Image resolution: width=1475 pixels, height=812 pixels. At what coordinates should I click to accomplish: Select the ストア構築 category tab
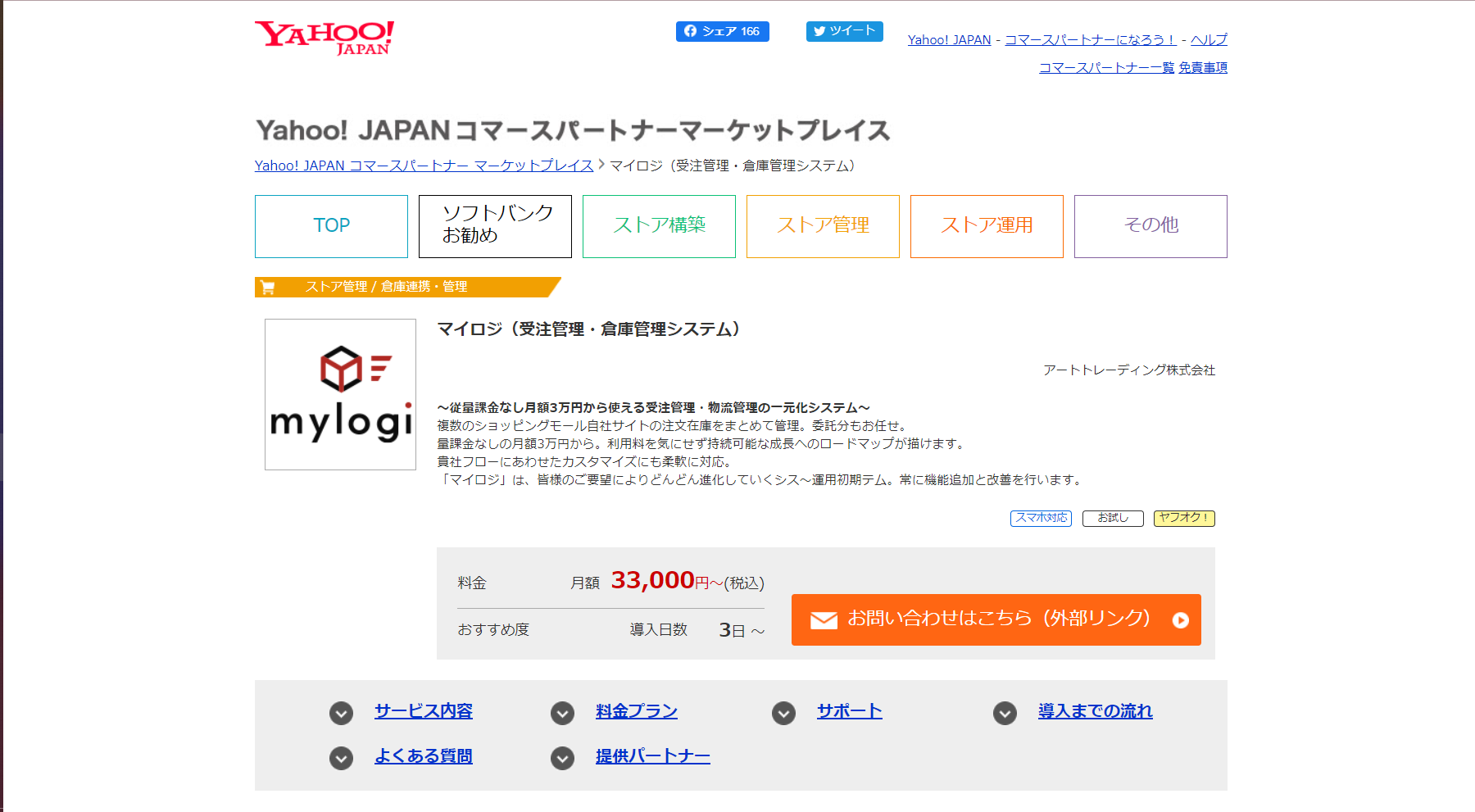coord(659,226)
